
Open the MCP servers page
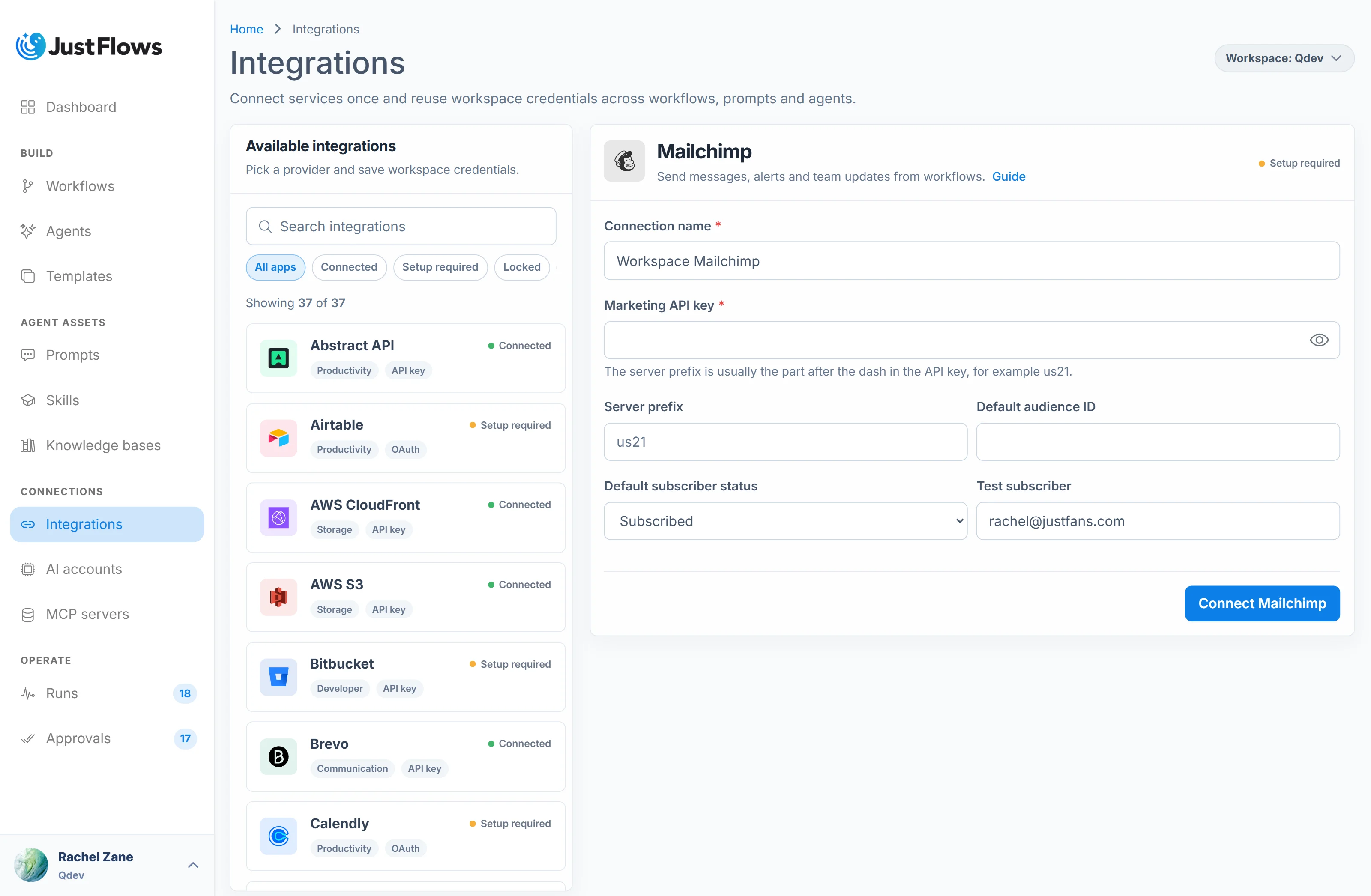(107, 615)
